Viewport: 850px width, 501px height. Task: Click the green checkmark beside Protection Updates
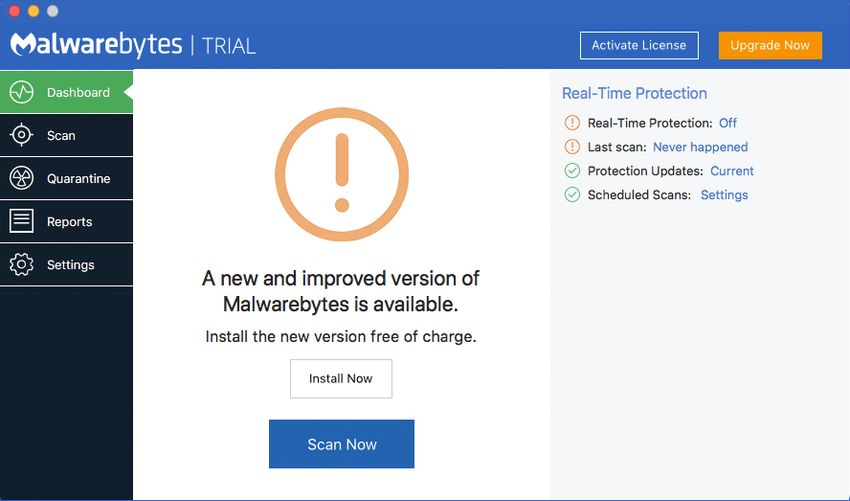tap(572, 171)
